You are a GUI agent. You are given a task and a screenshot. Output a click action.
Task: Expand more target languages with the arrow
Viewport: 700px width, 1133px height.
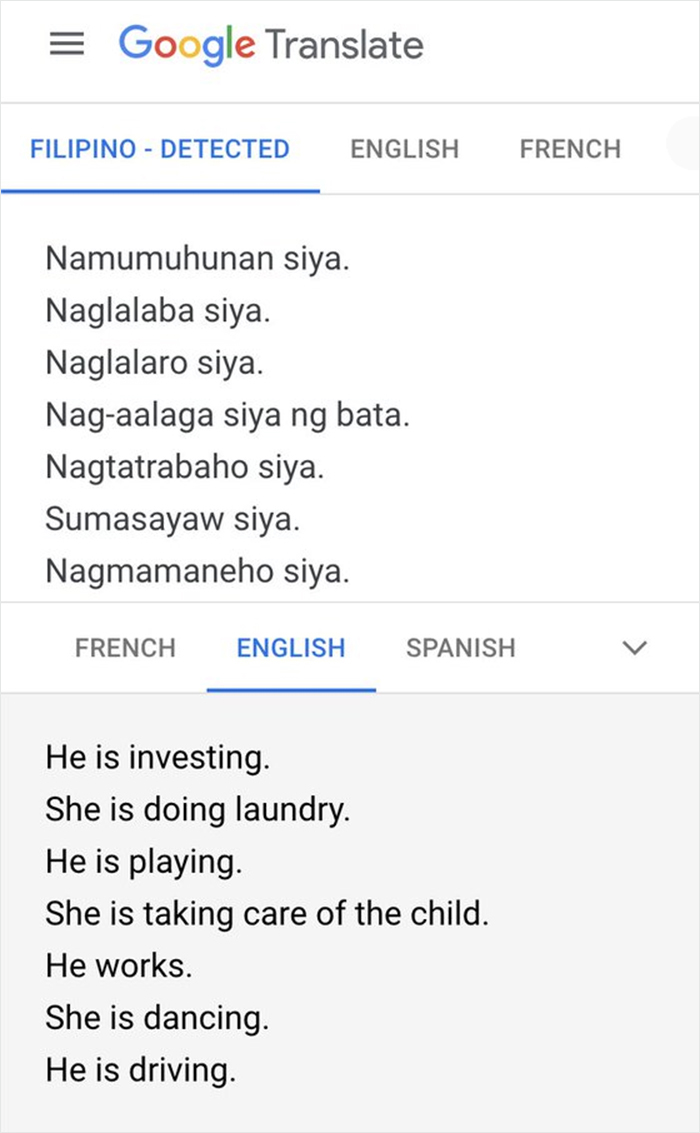click(634, 648)
